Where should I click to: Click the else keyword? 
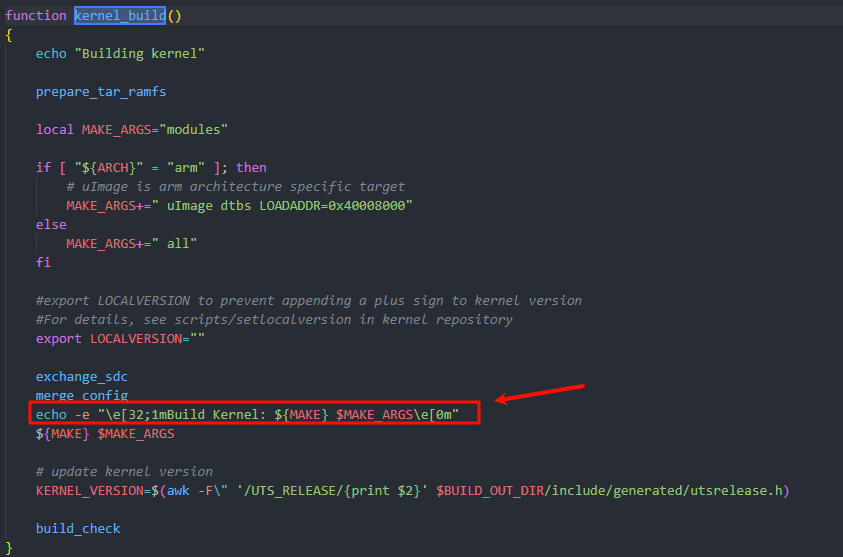click(x=51, y=225)
